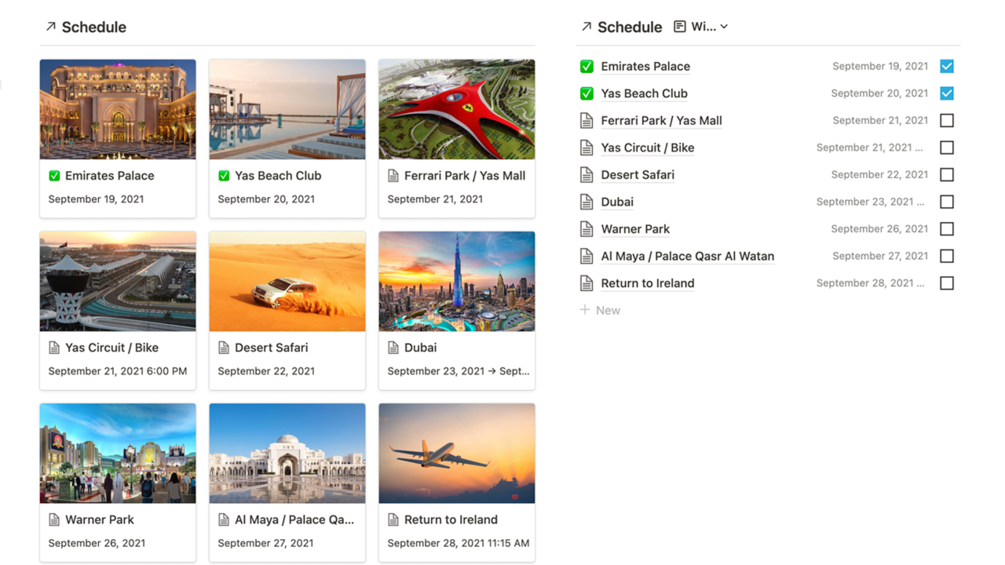This screenshot has width=1005, height=565.
Task: Open the Wi... view selector menu
Action: (x=702, y=27)
